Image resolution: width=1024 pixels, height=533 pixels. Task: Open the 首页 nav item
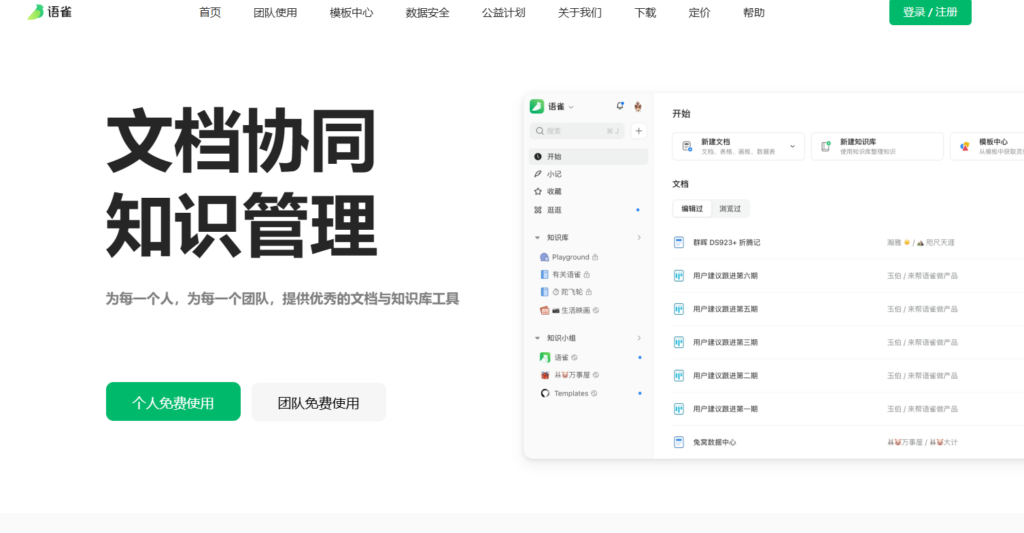[210, 12]
